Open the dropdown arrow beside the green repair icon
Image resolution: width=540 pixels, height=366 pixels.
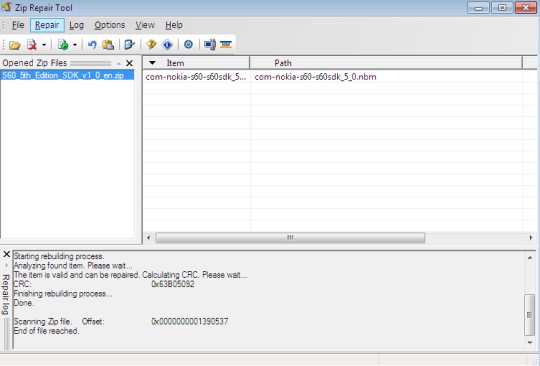pyautogui.click(x=75, y=45)
